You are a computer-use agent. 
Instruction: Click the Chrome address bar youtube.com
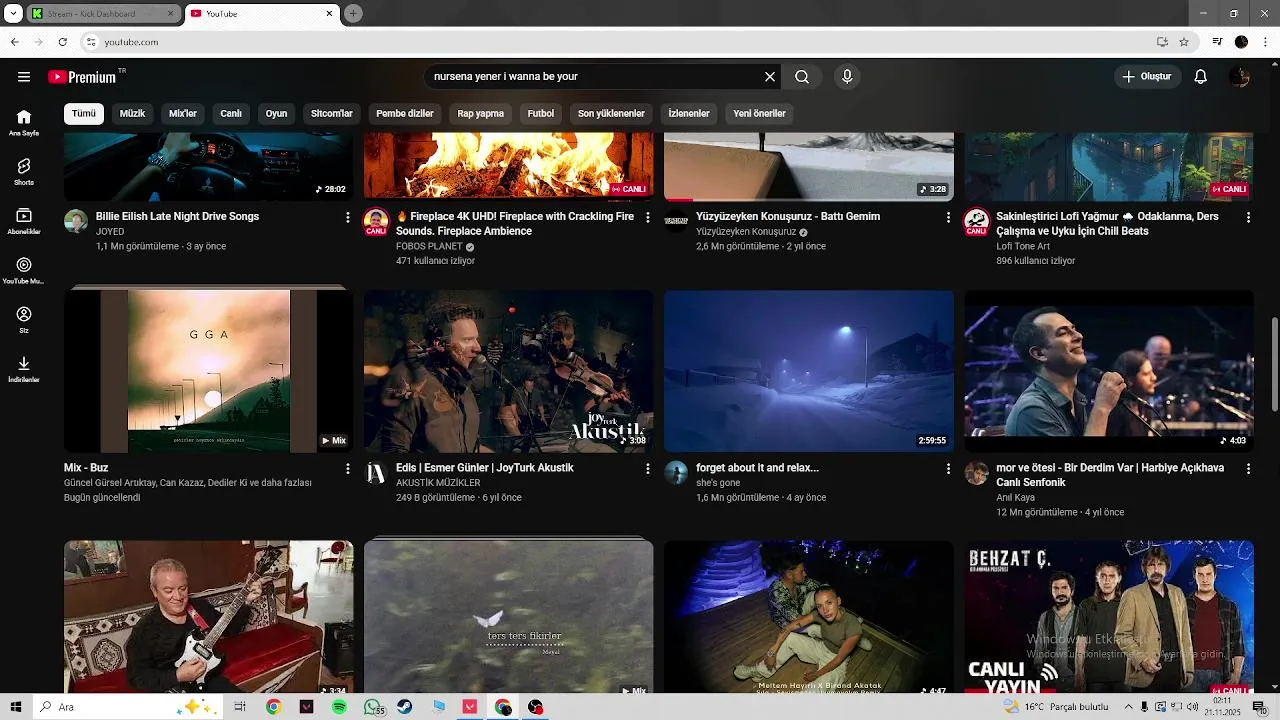click(x=131, y=42)
